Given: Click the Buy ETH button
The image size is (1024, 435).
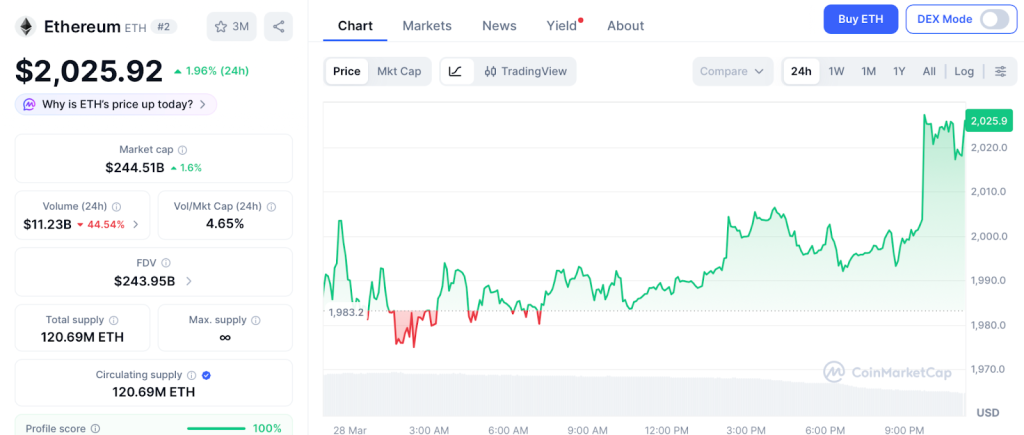Looking at the screenshot, I should pyautogui.click(x=860, y=19).
